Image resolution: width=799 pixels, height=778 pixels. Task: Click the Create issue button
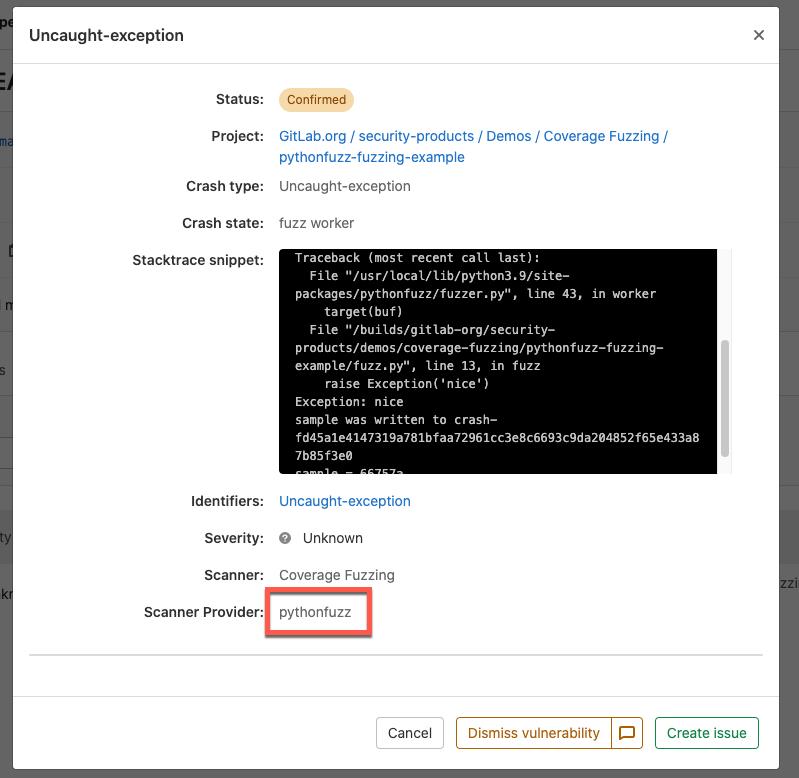pyautogui.click(x=706, y=733)
